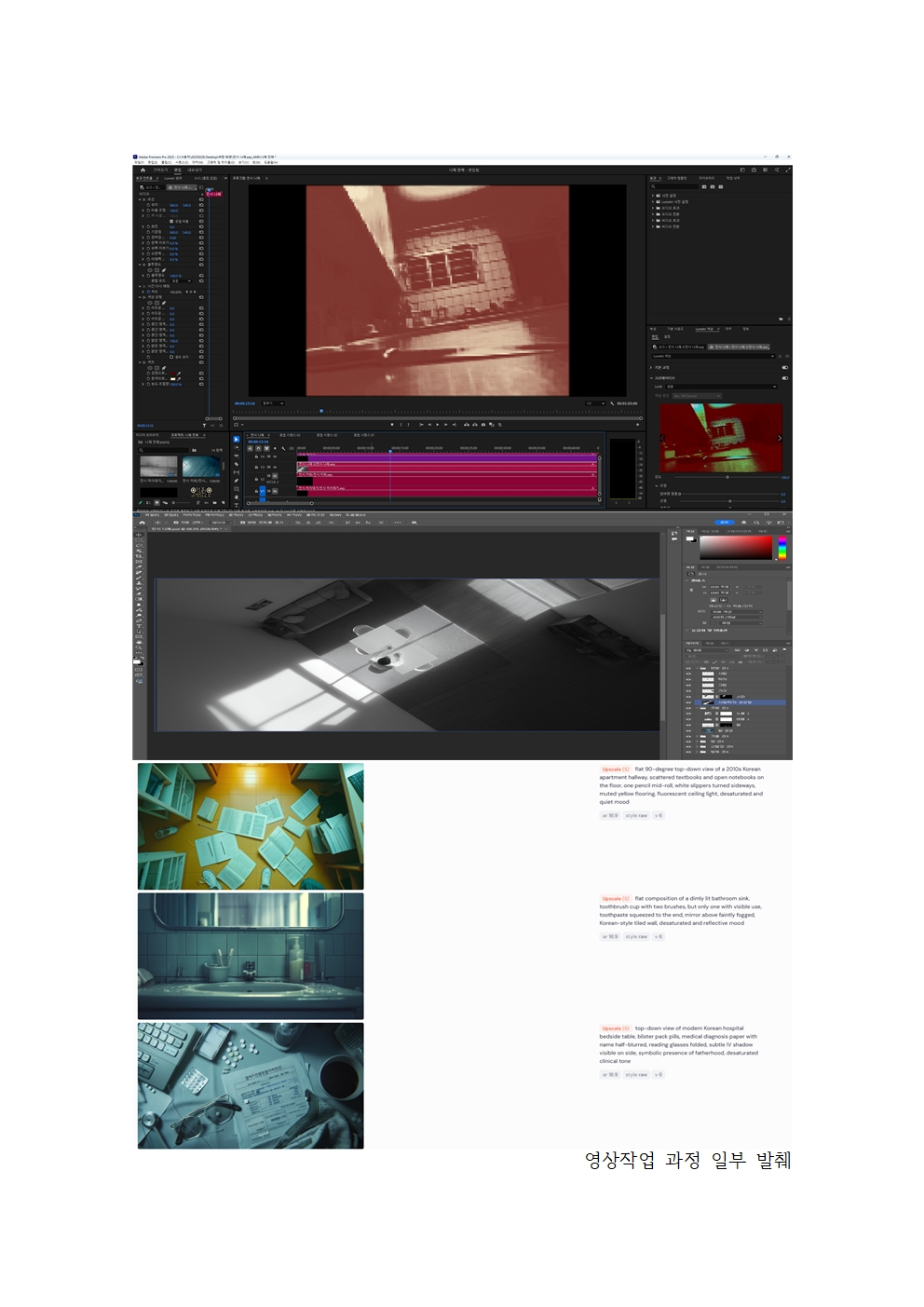
Task: Click Upscale tag on hospital bedside prompt
Action: pyautogui.click(x=614, y=1028)
